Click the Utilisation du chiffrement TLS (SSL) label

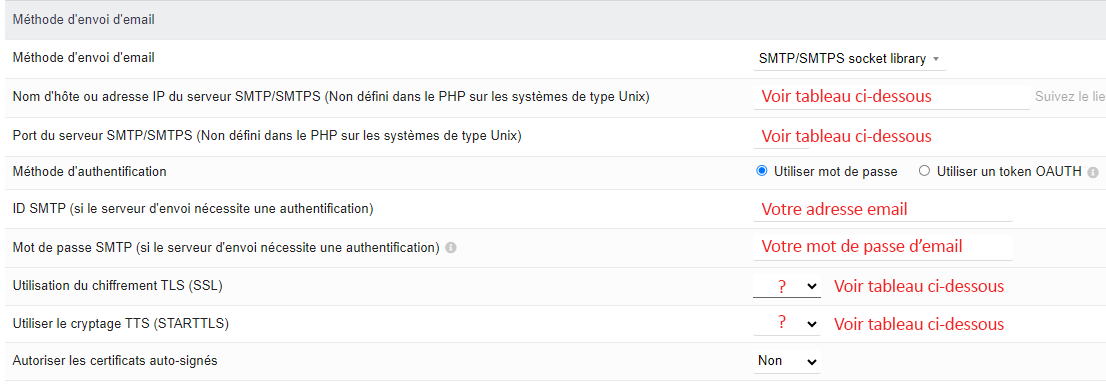[x=121, y=285]
